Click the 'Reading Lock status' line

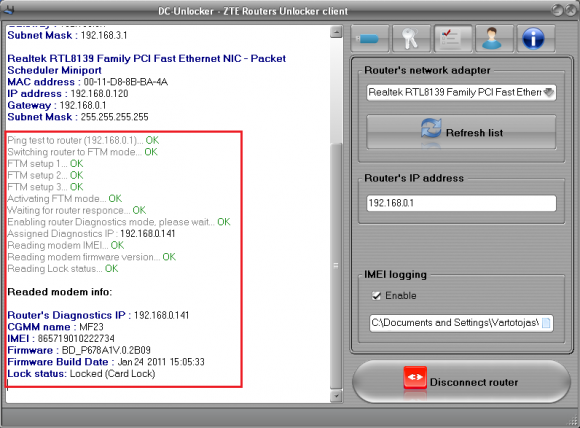[63, 269]
